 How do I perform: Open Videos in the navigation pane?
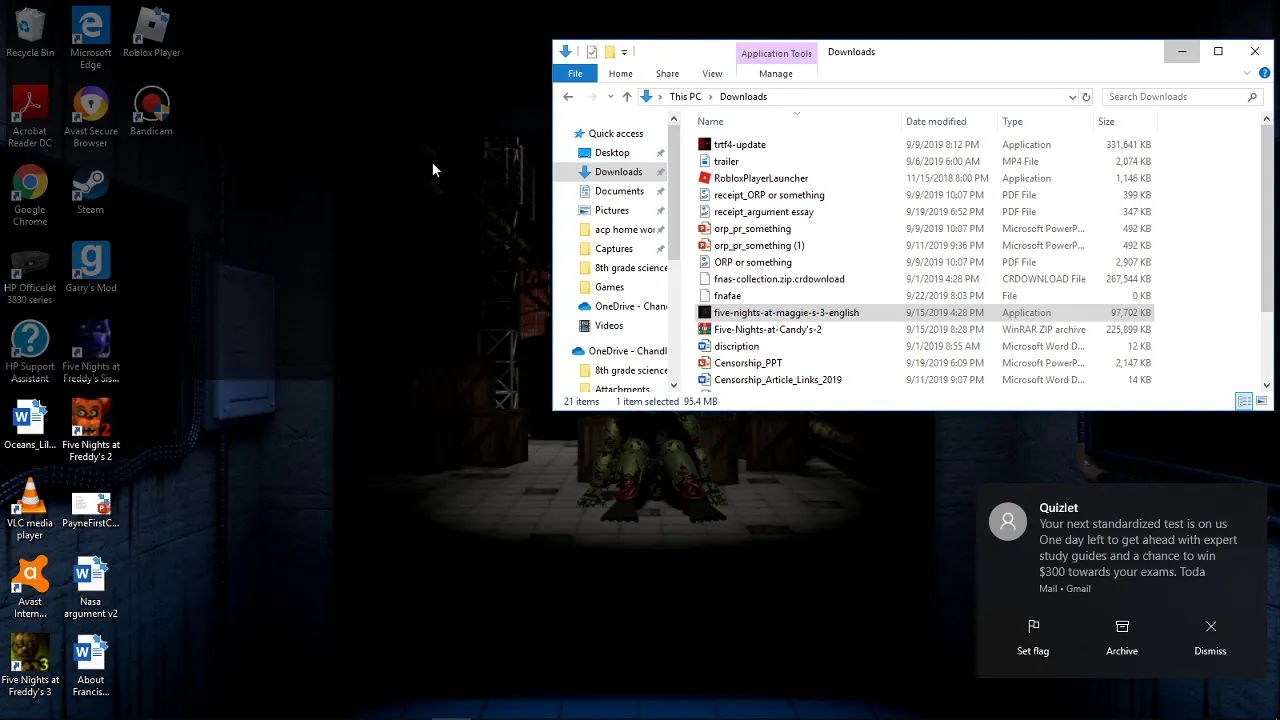tap(608, 326)
